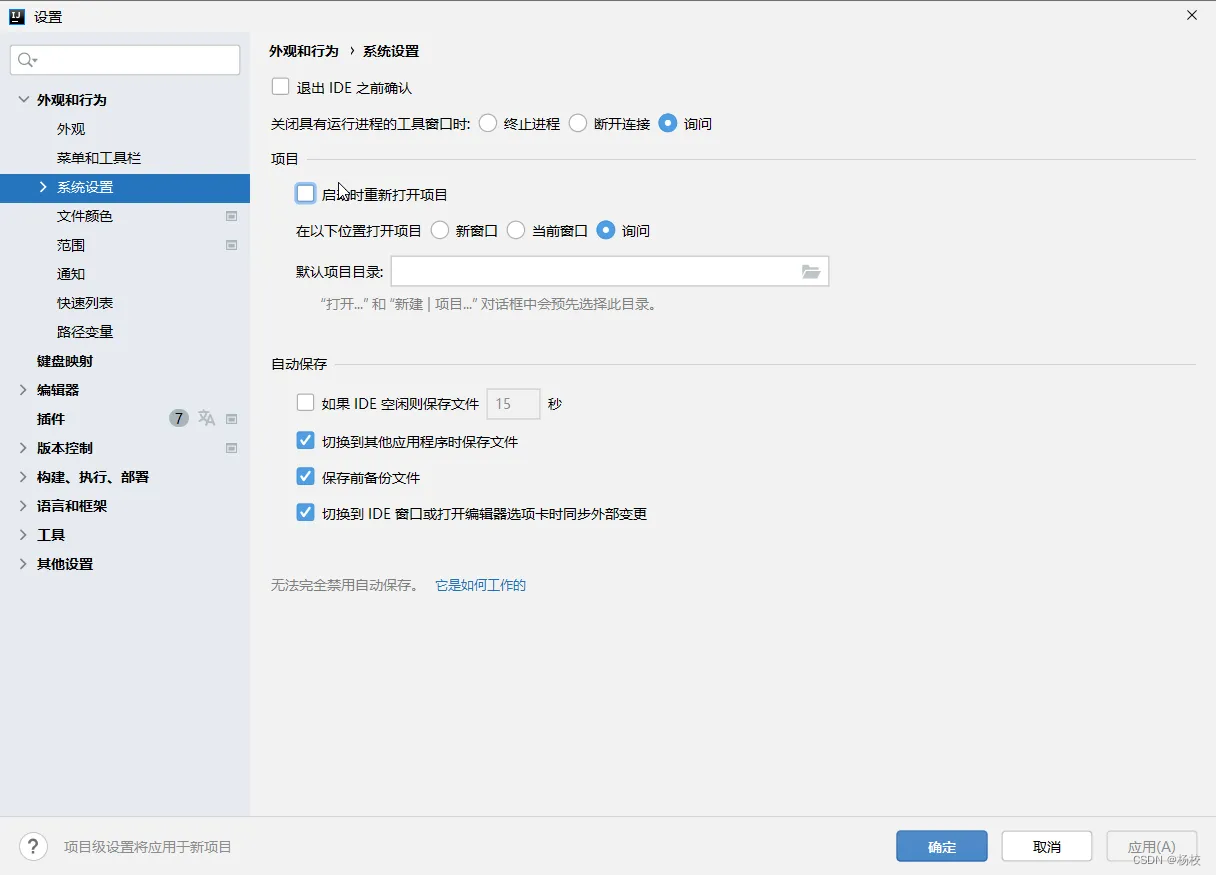Enable "退出 IDE 之前确认"

[x=281, y=87]
